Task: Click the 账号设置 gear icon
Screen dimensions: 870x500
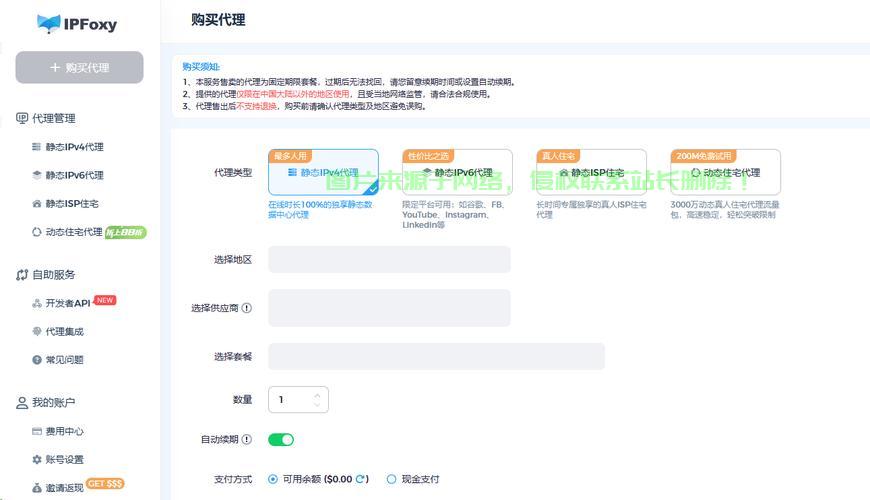Action: tap(37, 460)
